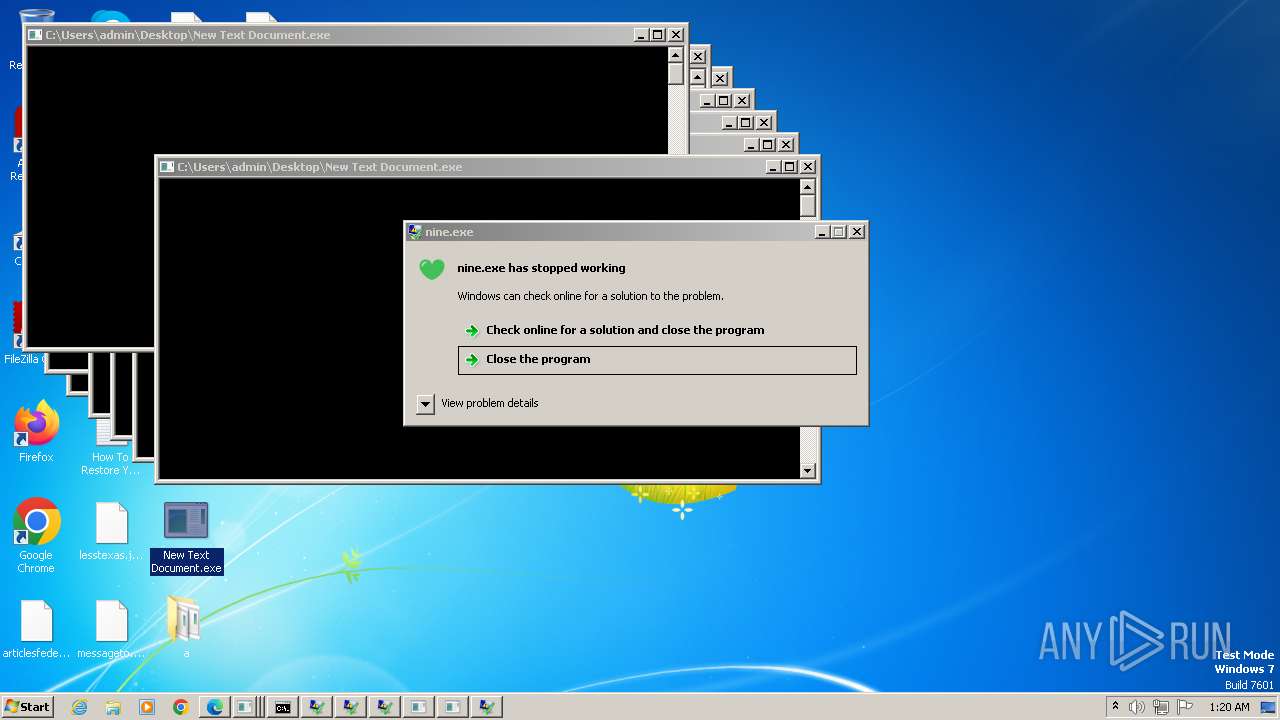Close the front New Text Document.exe console
This screenshot has width=1280, height=720.
808,167
